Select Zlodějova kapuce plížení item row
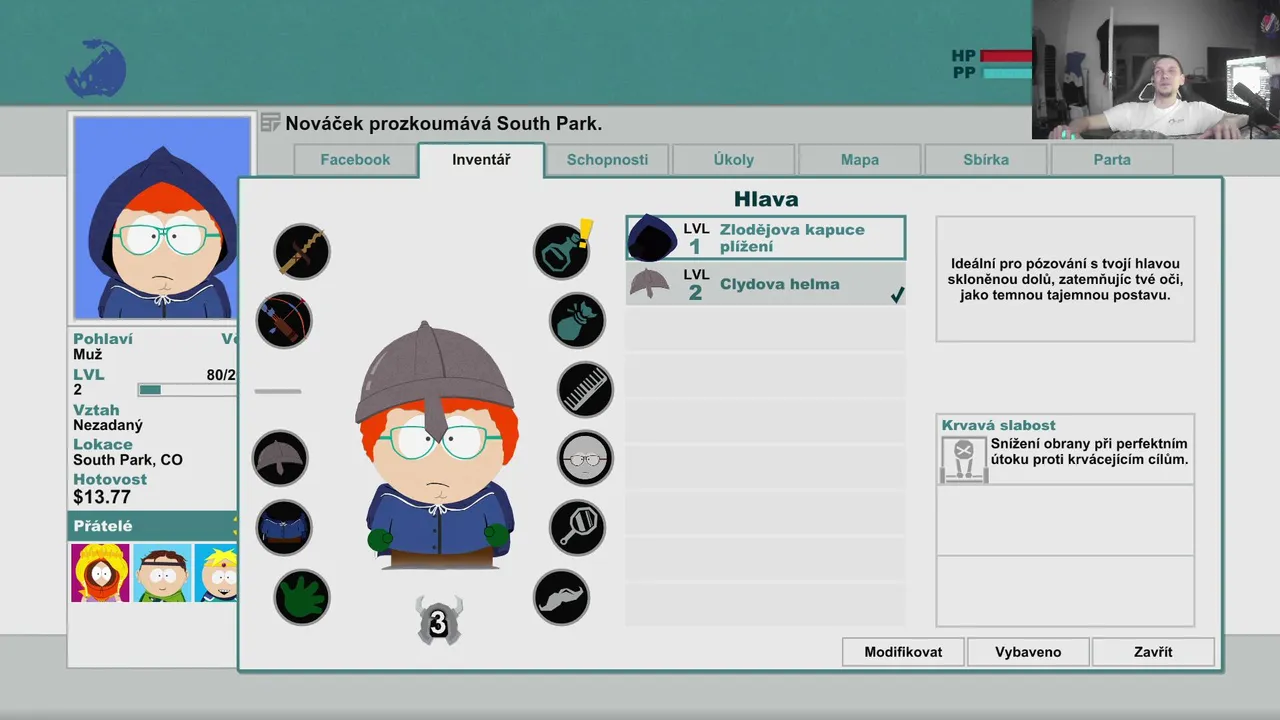Image resolution: width=1280 pixels, height=720 pixels. (x=766, y=238)
